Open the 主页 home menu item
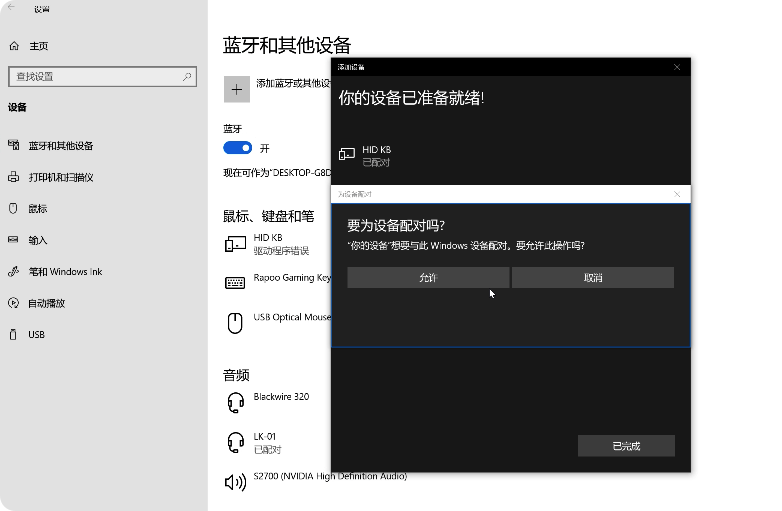Screen dimensions: 782x511 pos(38,46)
